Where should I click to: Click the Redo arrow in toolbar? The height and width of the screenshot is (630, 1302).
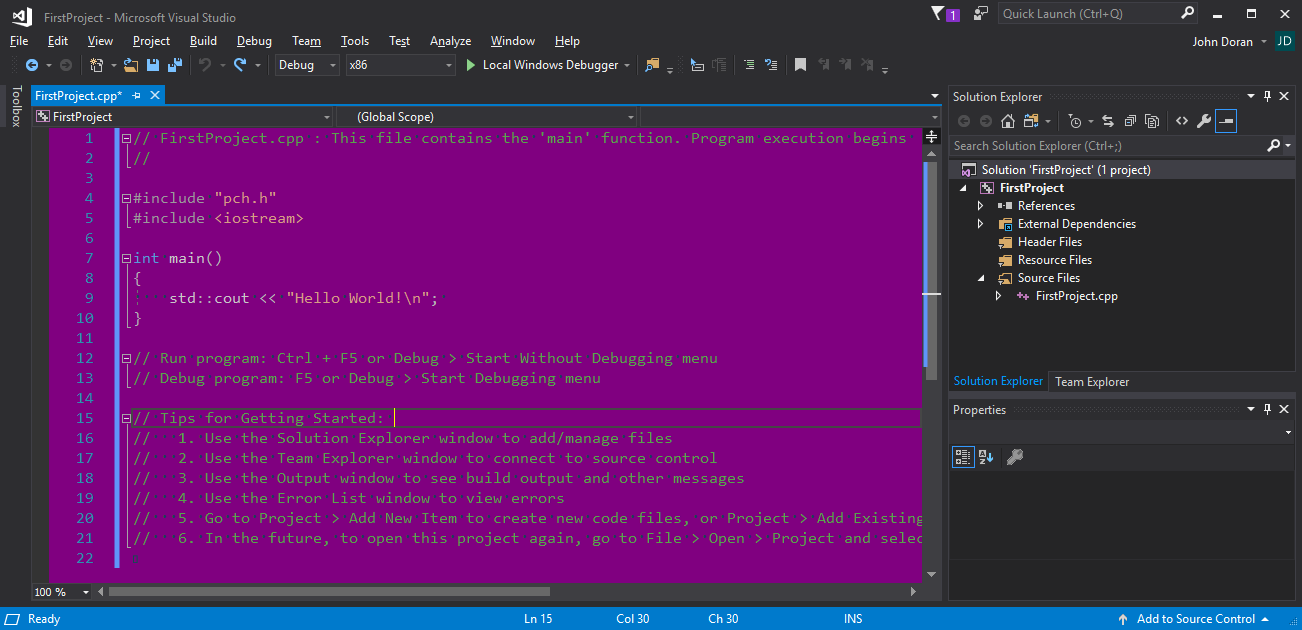(x=240, y=65)
